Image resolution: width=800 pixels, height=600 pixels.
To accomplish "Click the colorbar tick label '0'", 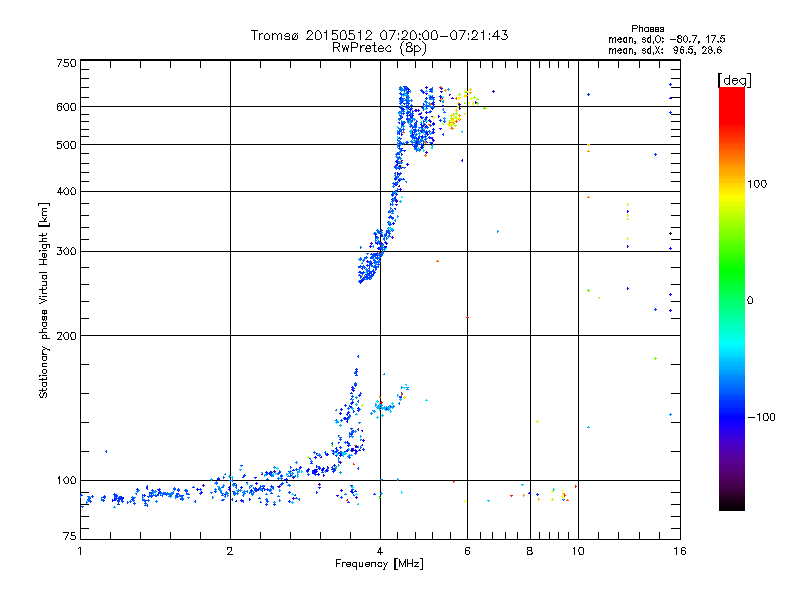I will pyautogui.click(x=750, y=301).
